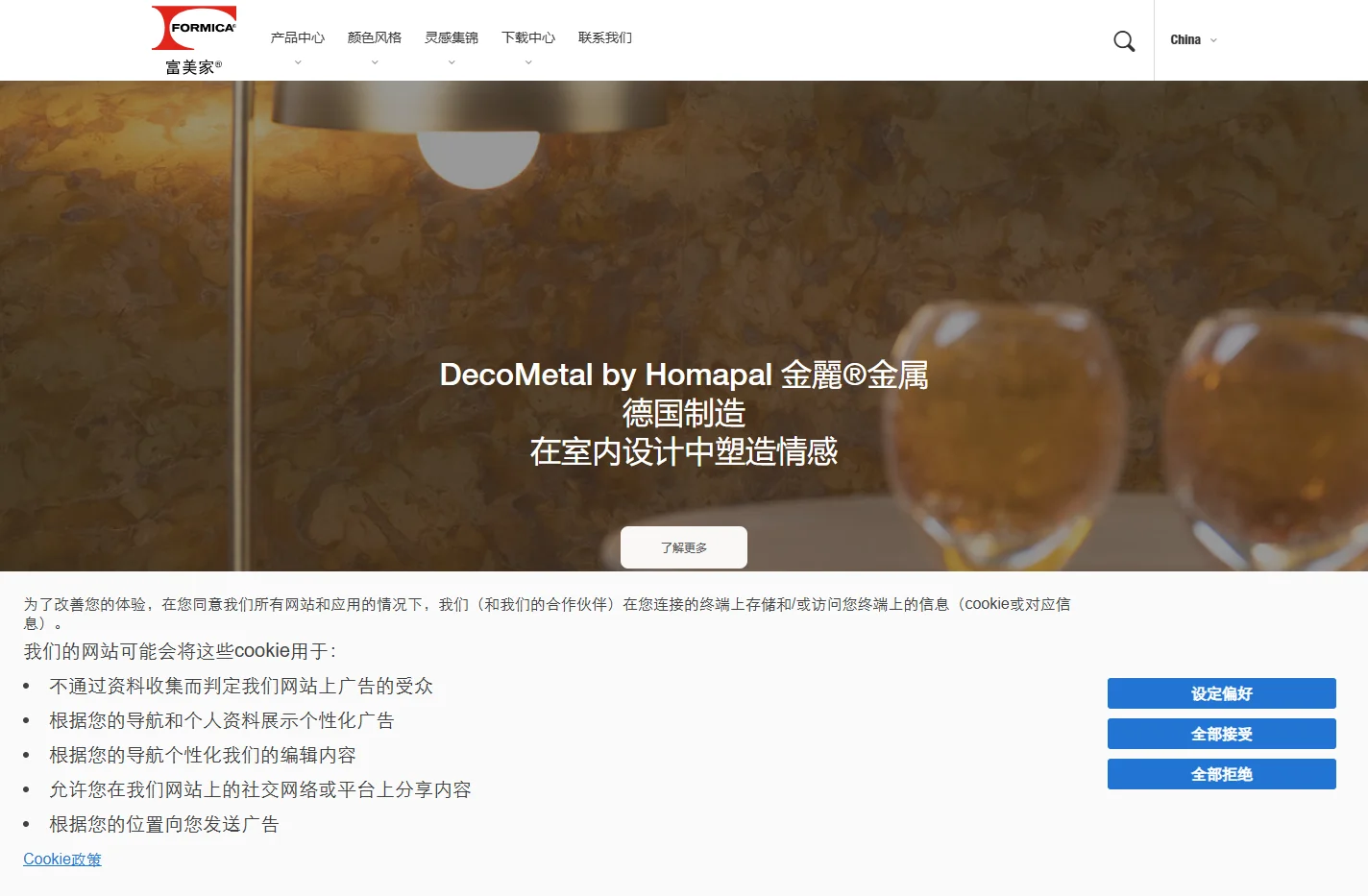Screen dimensions: 1368x896
Task: Click the cookie intro paragraph 为了改善您的体验
Action: [x=547, y=613]
